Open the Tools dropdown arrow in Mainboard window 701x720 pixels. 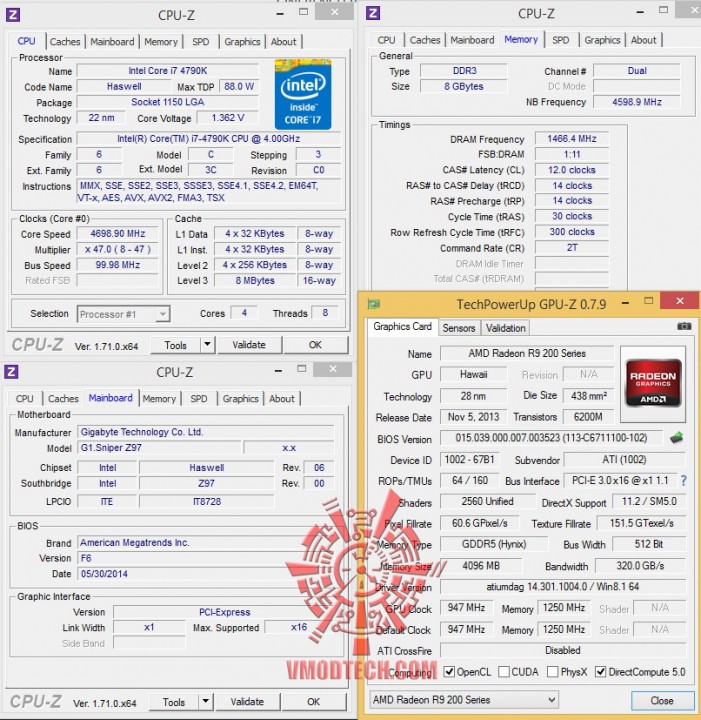click(206, 701)
